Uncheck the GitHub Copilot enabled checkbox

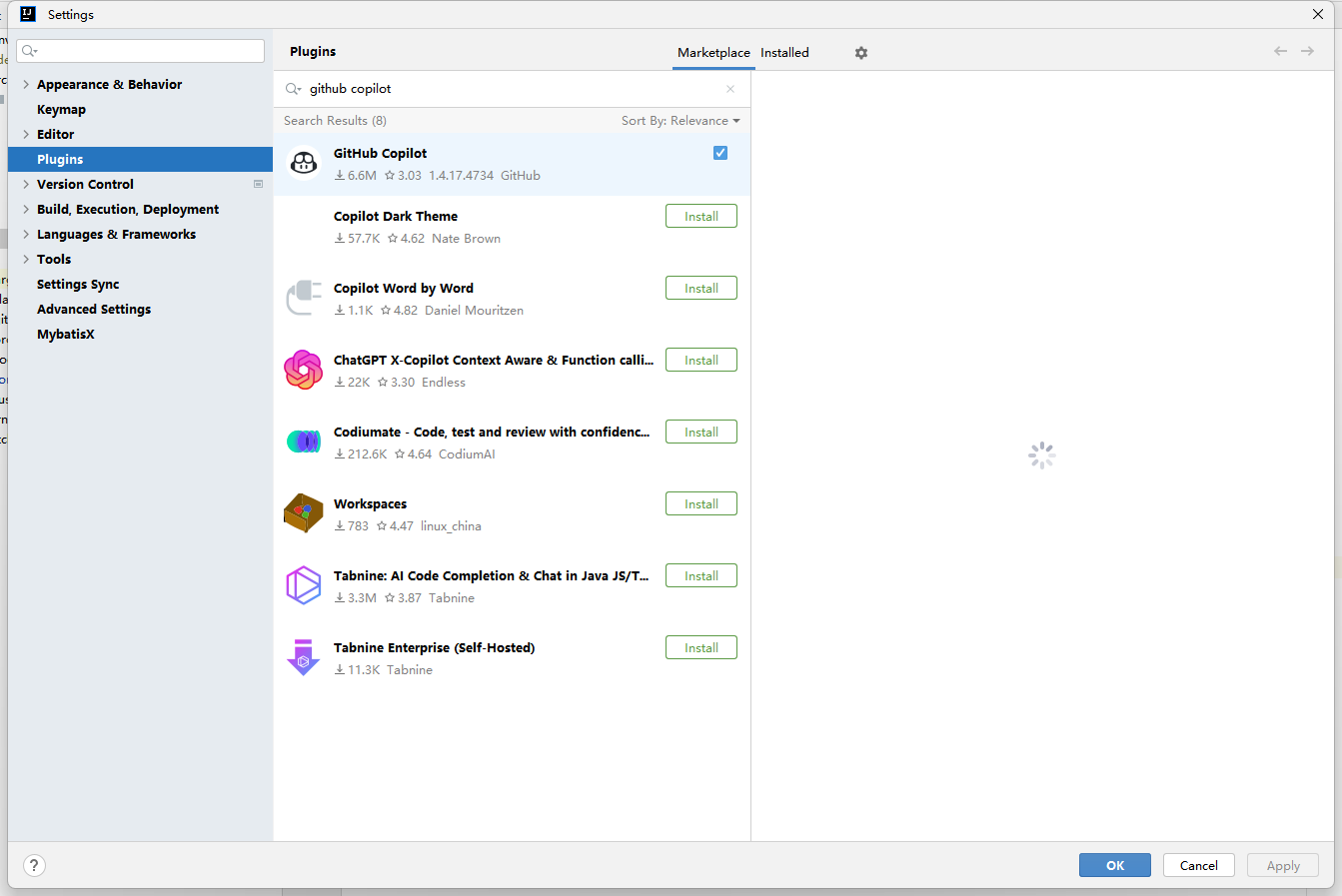point(720,153)
